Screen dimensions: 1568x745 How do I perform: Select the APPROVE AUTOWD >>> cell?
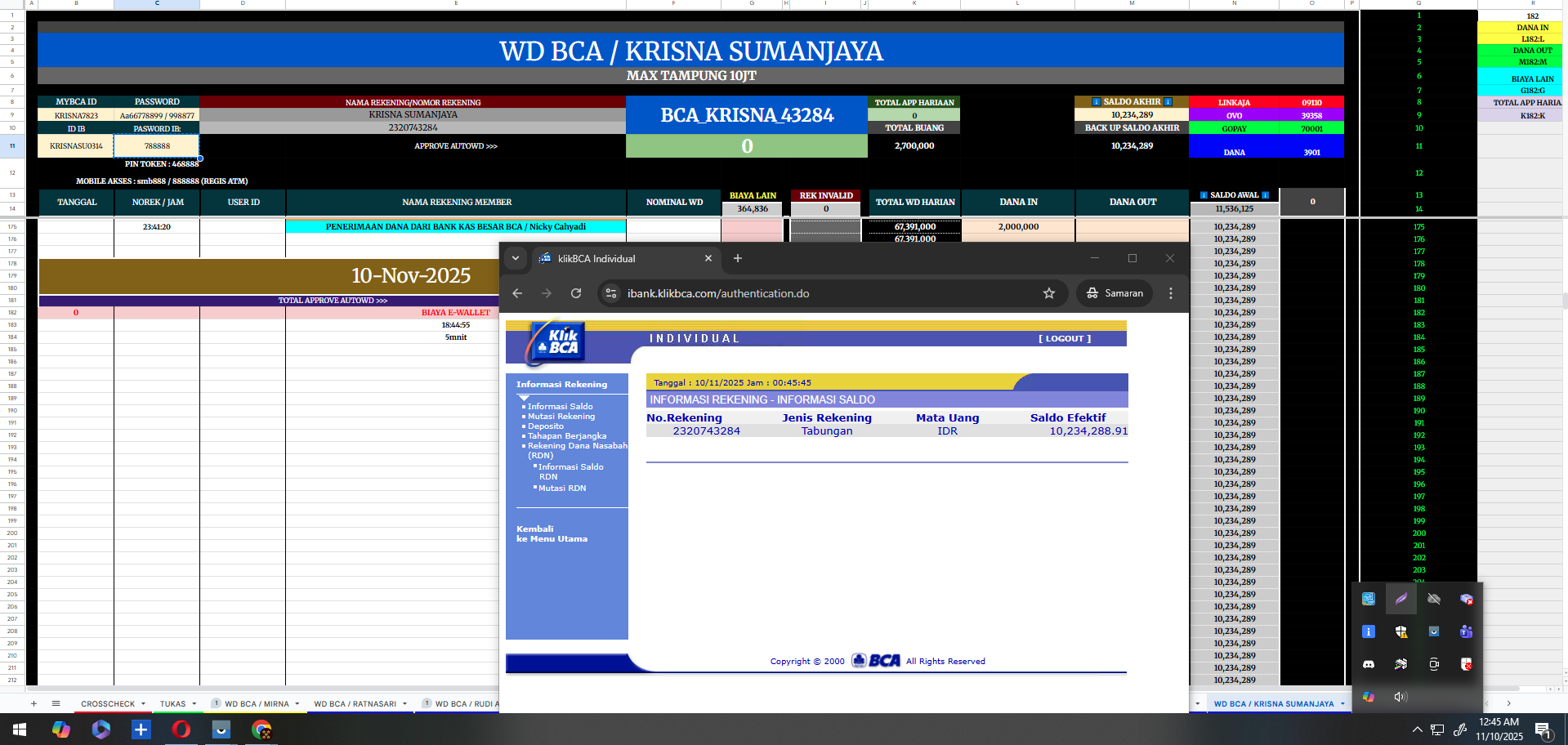[455, 146]
